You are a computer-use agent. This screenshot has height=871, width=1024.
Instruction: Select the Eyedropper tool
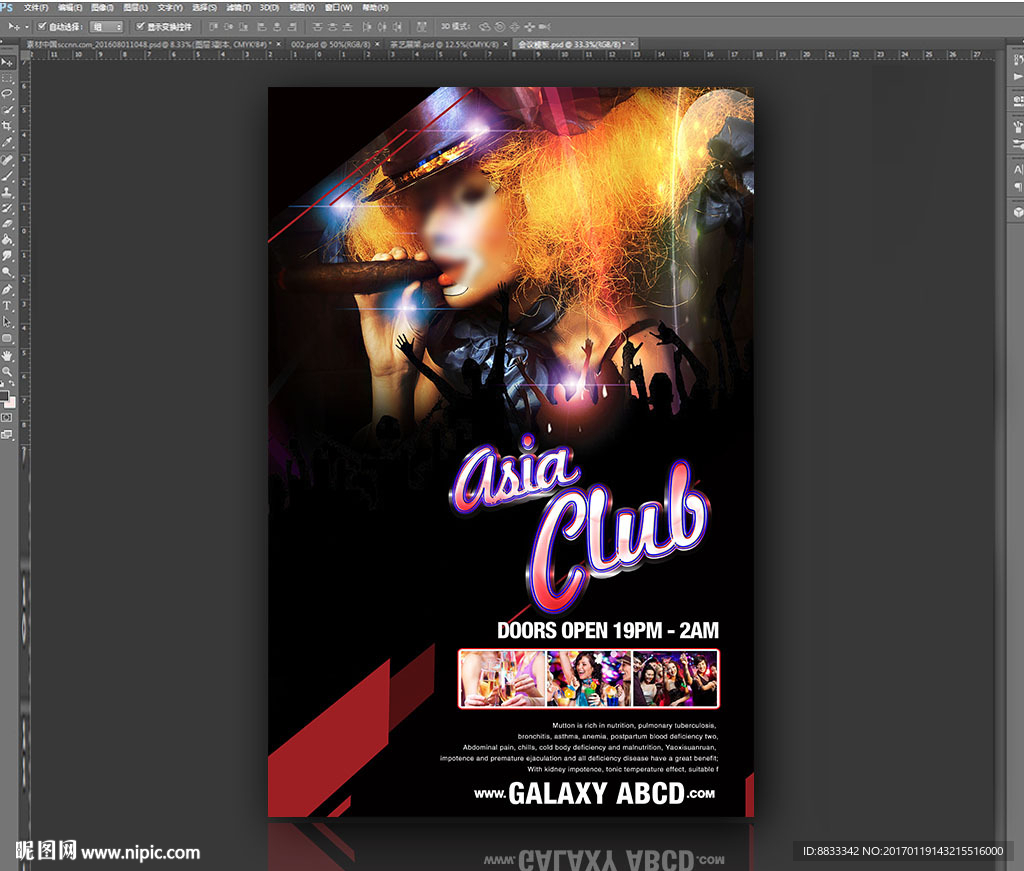click(7, 142)
